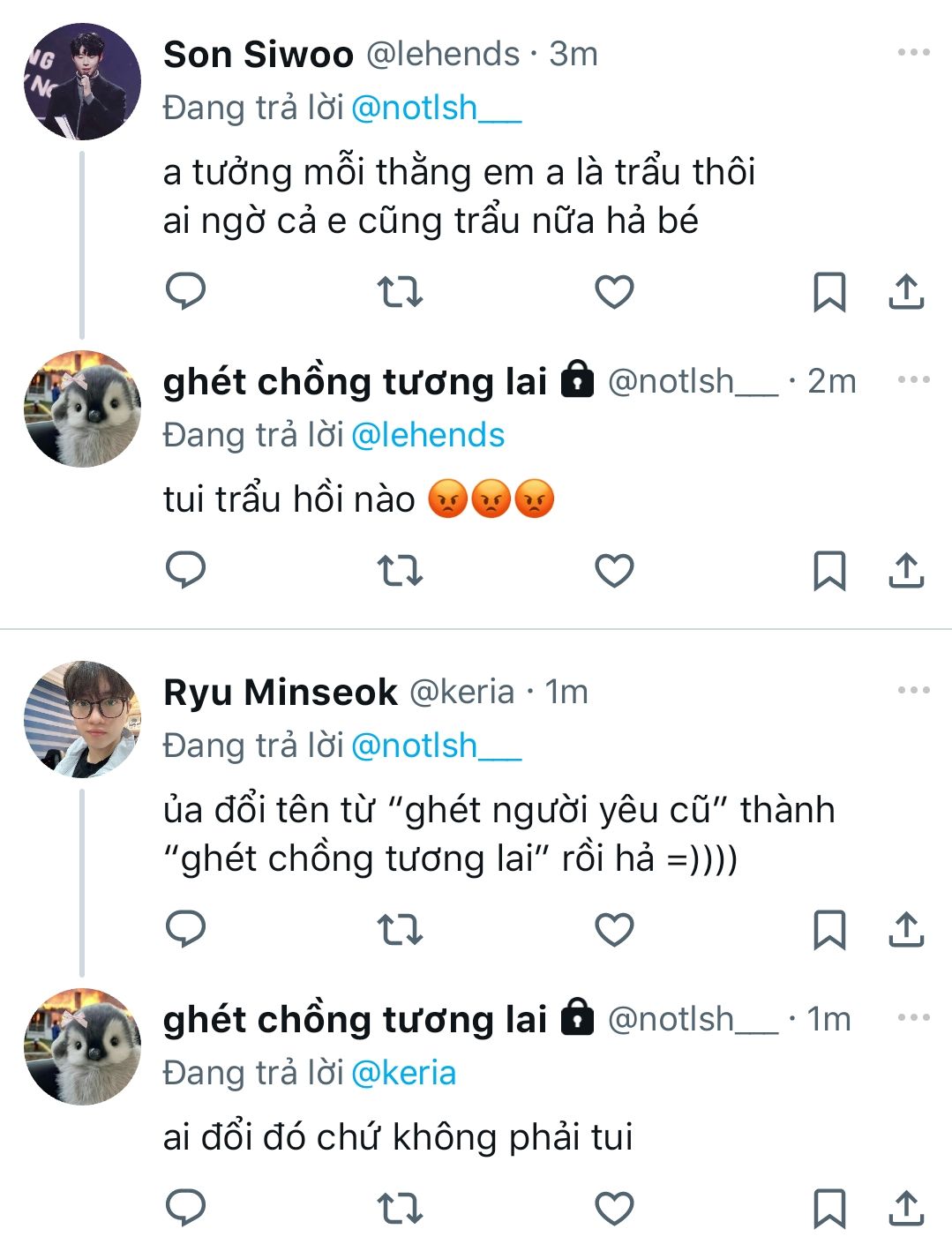Reply to the 'tui trẩu hồi nào' tweet
The image size is (952, 1244).
[185, 571]
